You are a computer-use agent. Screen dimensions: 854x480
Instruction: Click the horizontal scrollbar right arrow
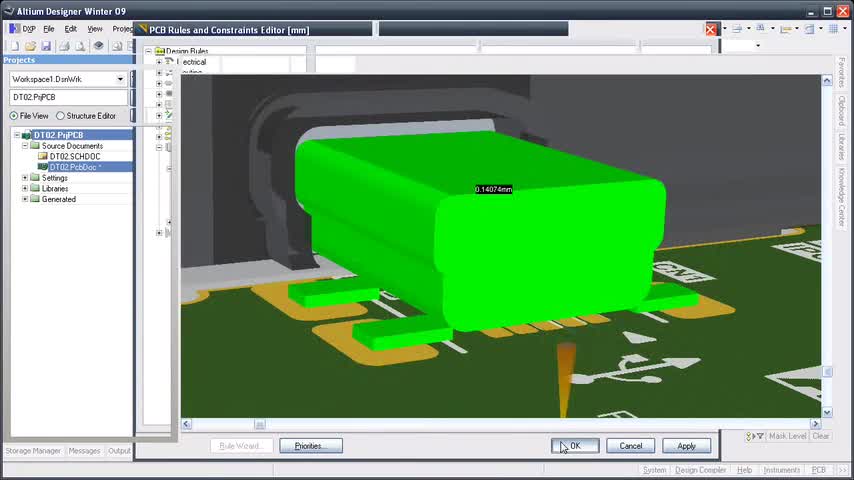click(815, 424)
